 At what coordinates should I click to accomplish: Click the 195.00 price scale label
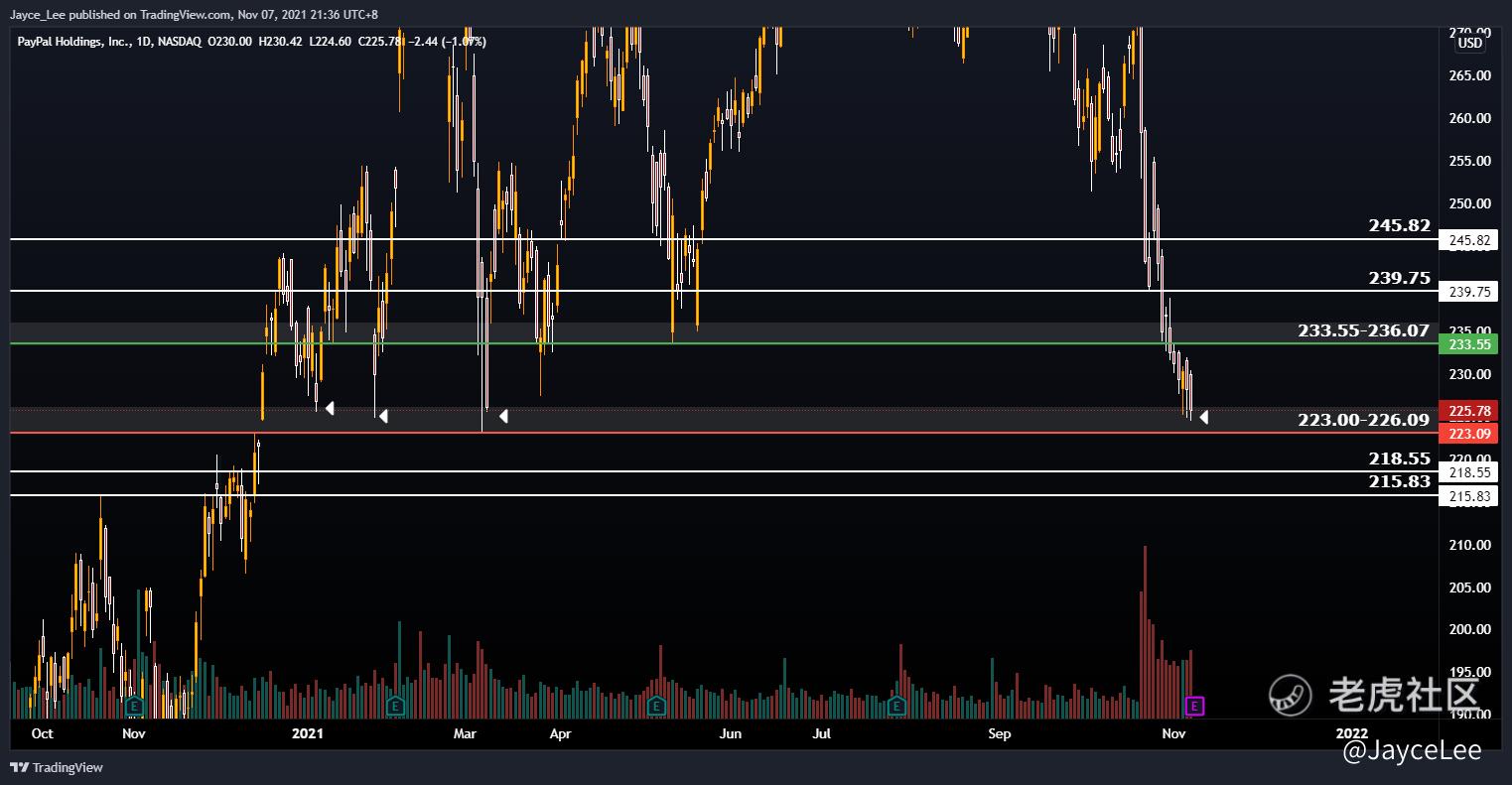point(1469,672)
